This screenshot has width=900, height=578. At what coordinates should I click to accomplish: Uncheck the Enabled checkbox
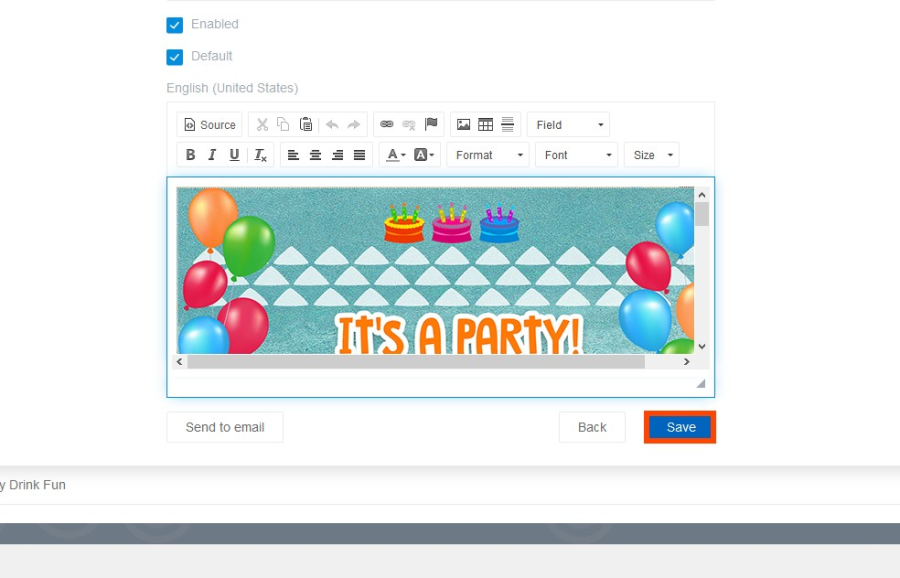coord(175,24)
